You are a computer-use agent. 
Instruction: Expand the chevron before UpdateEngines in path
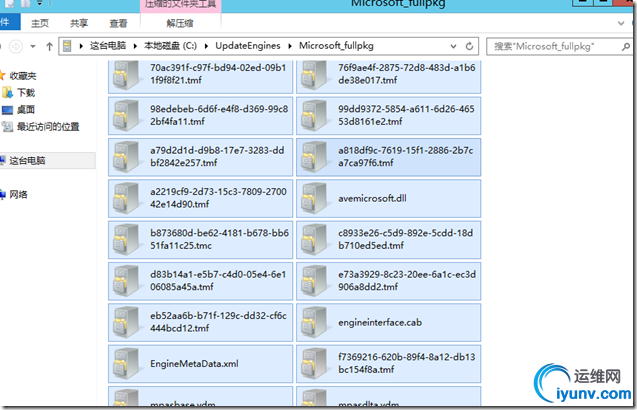tap(206, 46)
